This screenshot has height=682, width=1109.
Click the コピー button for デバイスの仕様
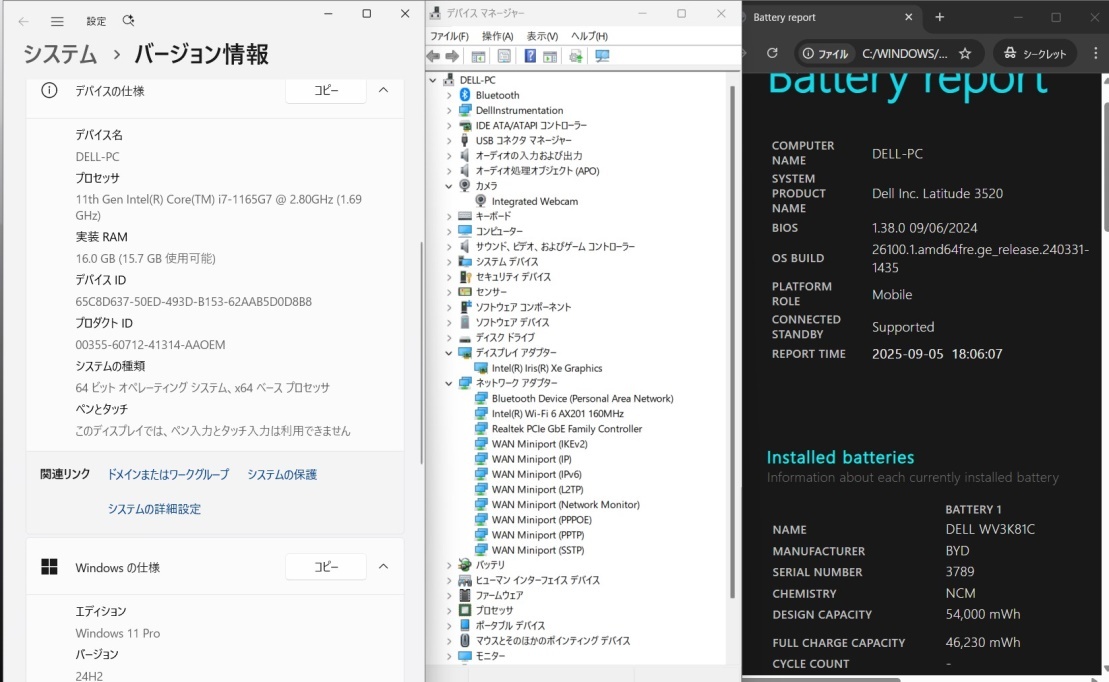(325, 89)
